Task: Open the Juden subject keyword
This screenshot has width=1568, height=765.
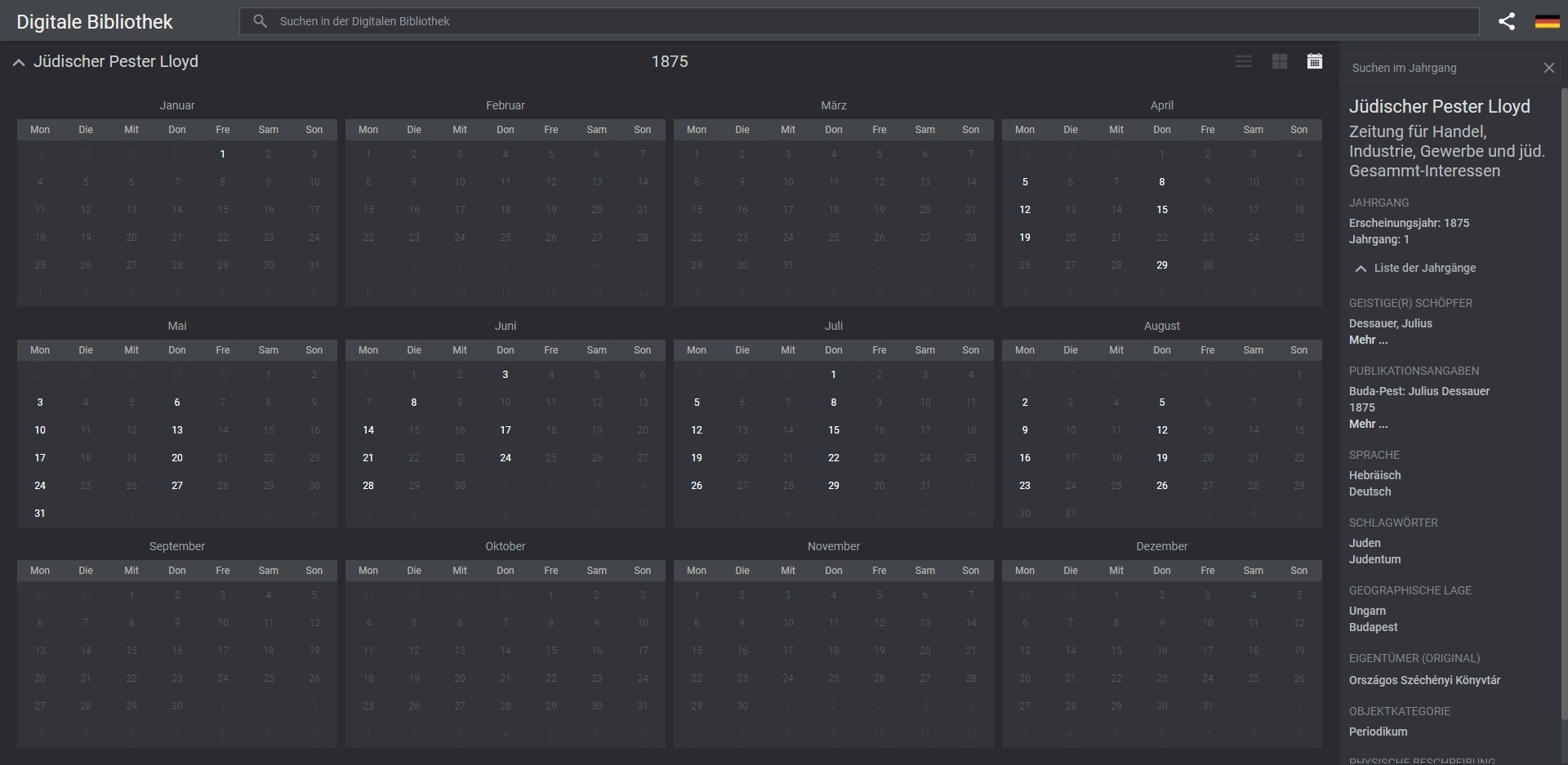Action: tap(1365, 543)
